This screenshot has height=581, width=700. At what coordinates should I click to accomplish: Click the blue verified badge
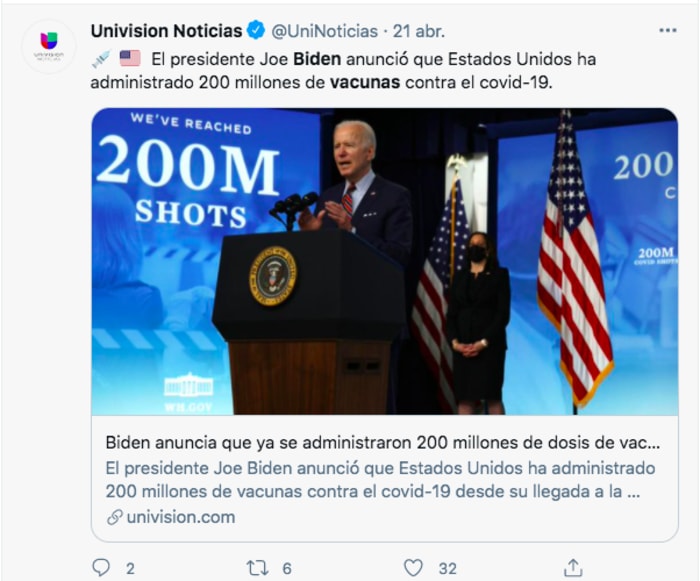258,31
